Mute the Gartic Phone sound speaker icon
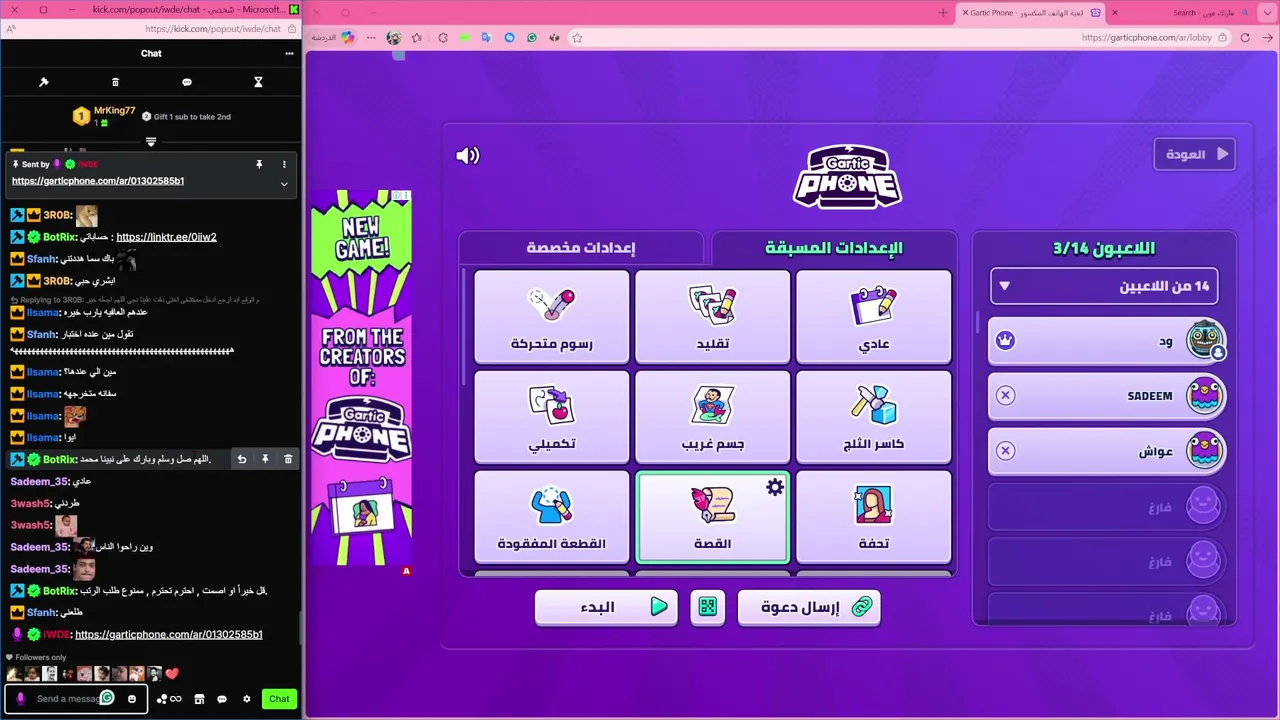1280x720 pixels. pos(467,155)
